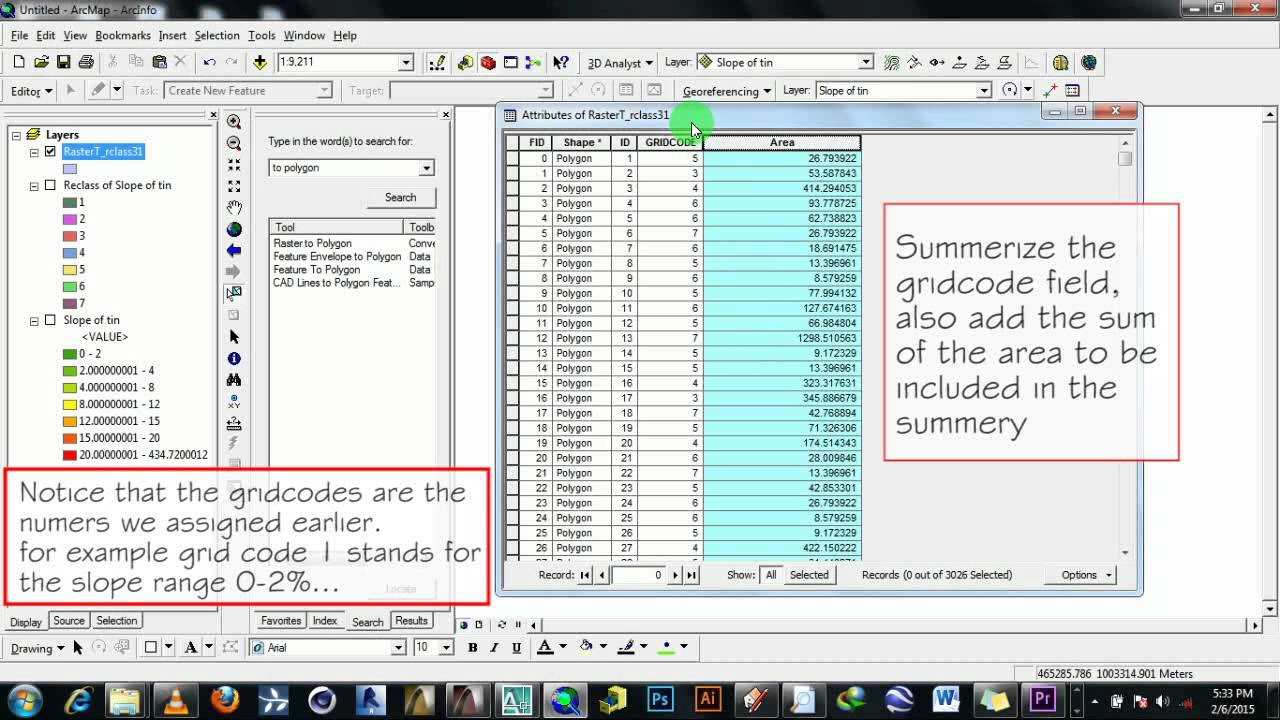Click the Area column header
This screenshot has width=1280, height=720.
point(782,143)
